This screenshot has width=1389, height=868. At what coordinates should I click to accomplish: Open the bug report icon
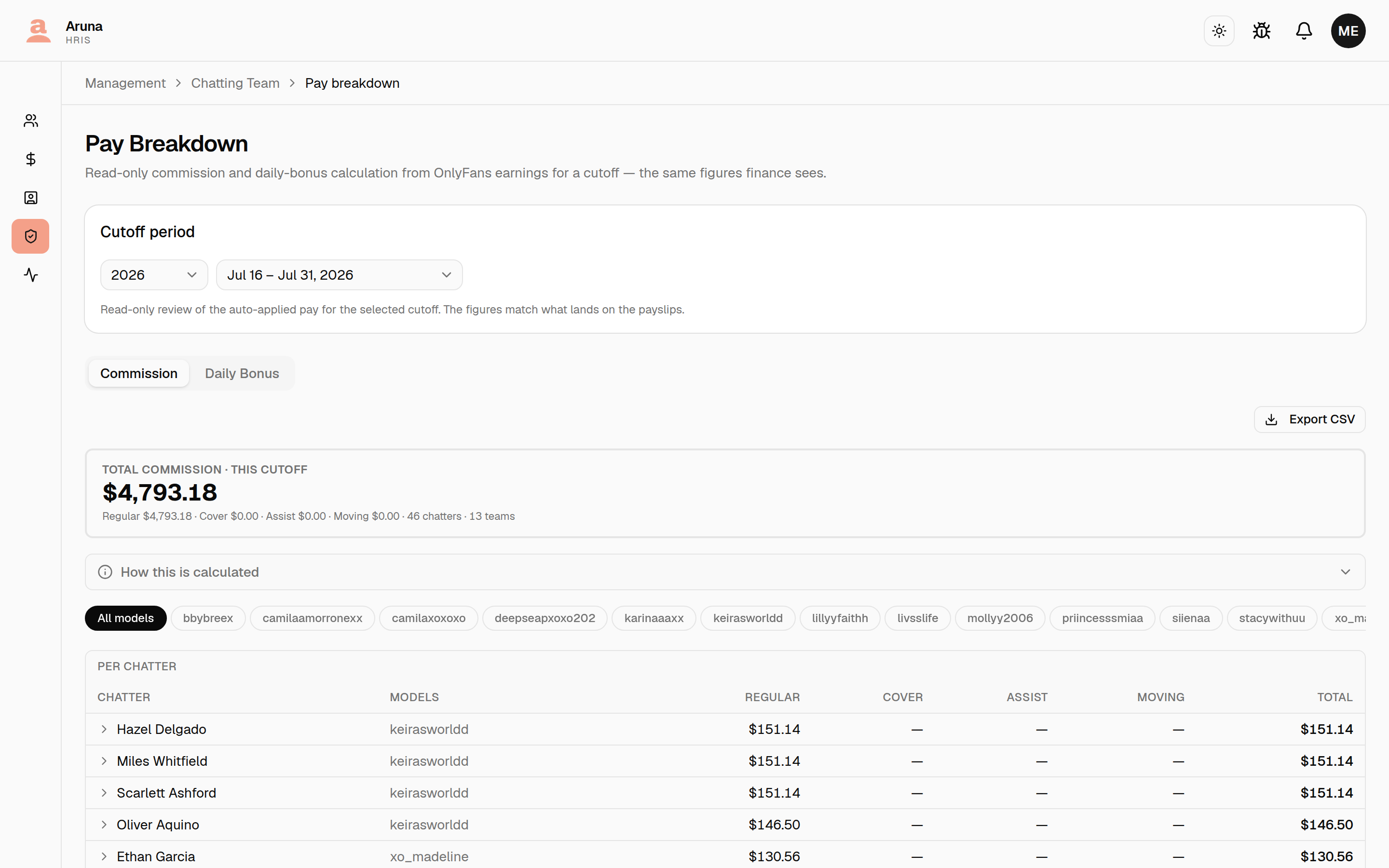[1261, 31]
